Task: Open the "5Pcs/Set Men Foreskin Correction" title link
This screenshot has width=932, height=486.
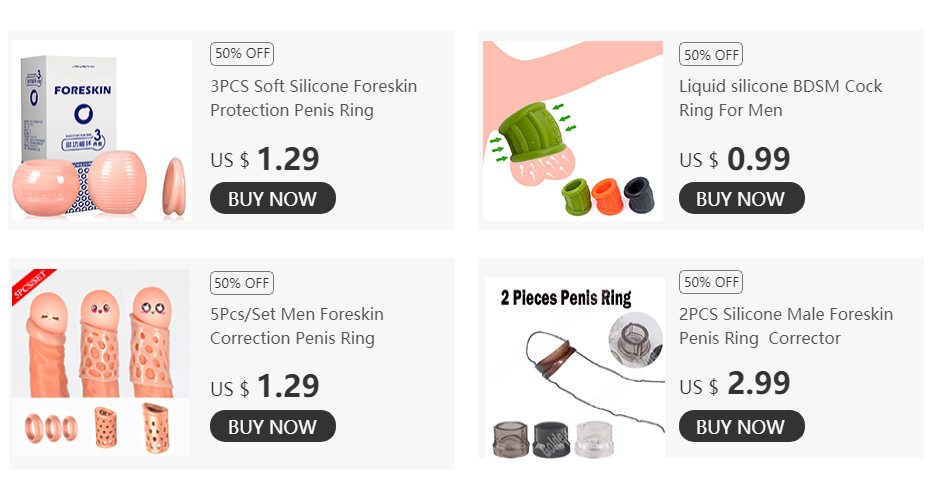Action: [297, 326]
